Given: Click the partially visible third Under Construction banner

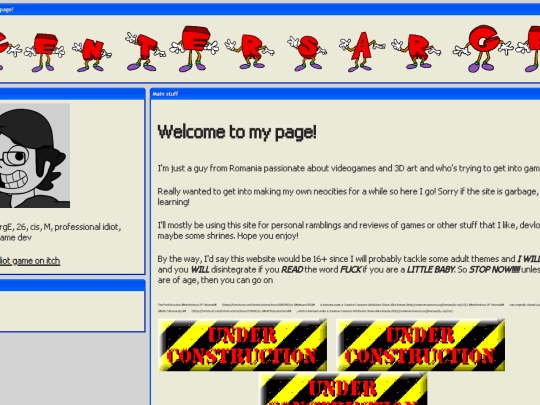Looking at the screenshot, I should point(343,389).
